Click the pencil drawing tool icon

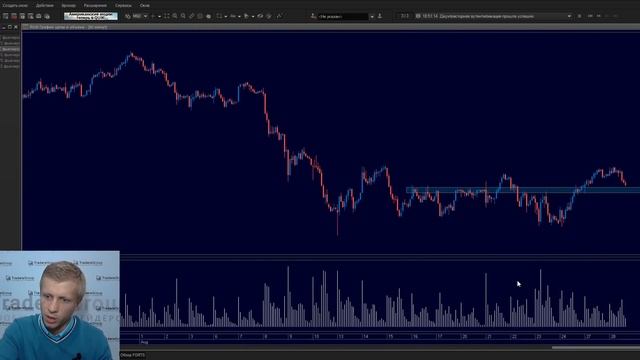(x=191, y=16)
